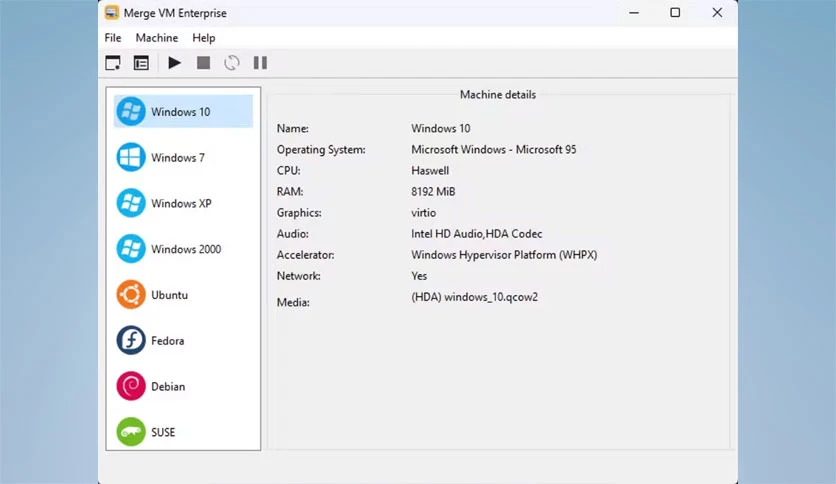Click '(HDA) windows_10.qcow2' media value
Viewport: 836px width, 484px height.
475,297
